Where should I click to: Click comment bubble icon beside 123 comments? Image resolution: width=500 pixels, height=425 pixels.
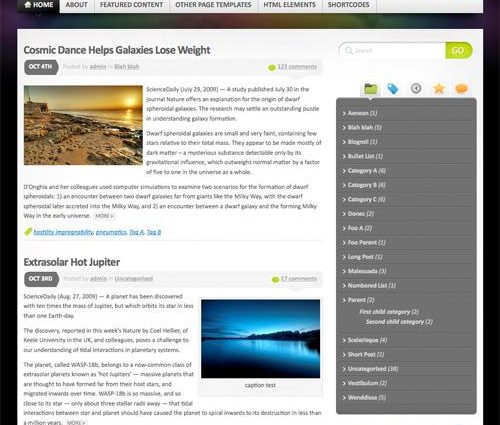[272, 67]
